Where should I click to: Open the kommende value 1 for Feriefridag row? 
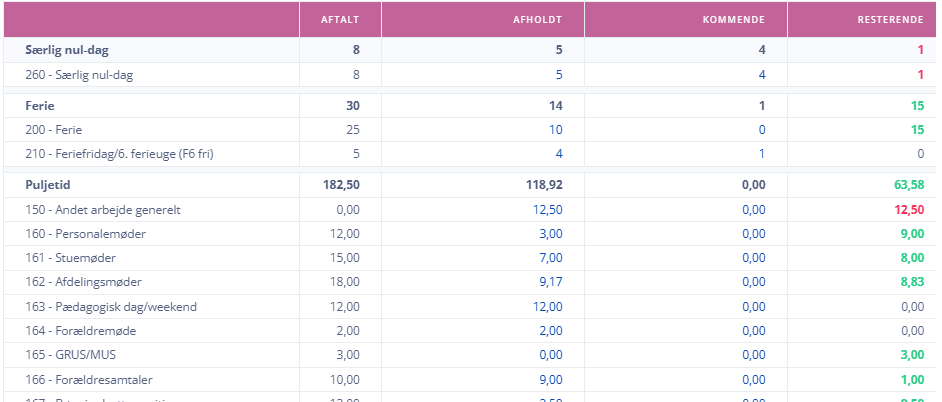pyautogui.click(x=762, y=154)
